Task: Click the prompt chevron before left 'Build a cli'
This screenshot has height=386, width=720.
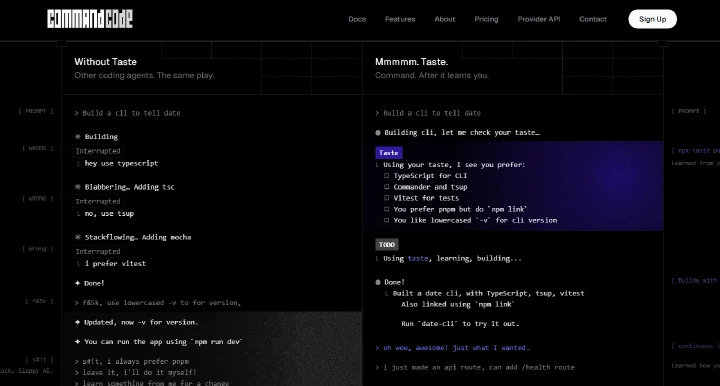Action: 77,113
